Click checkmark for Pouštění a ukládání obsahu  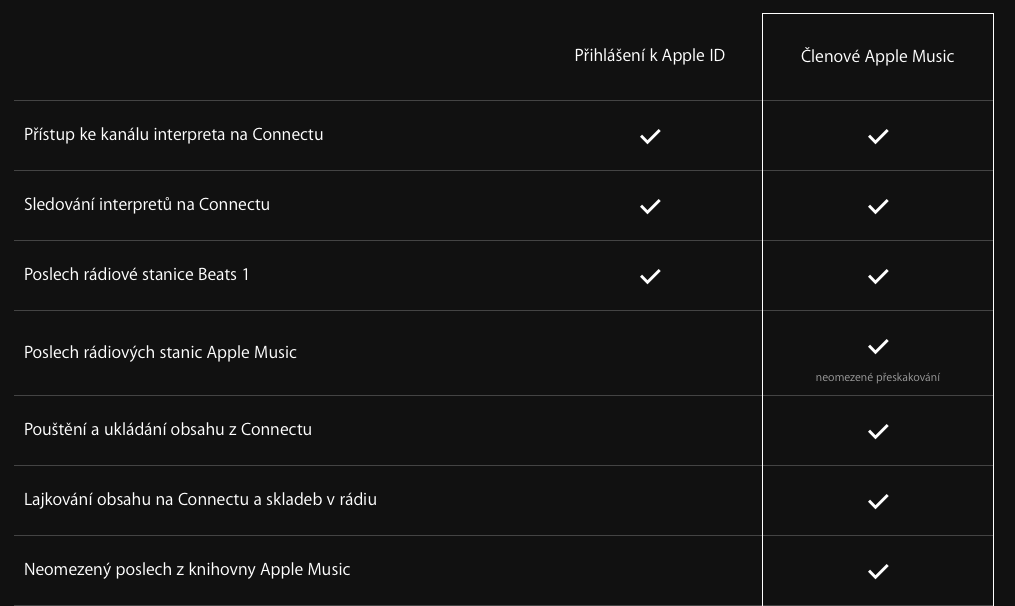coord(878,431)
